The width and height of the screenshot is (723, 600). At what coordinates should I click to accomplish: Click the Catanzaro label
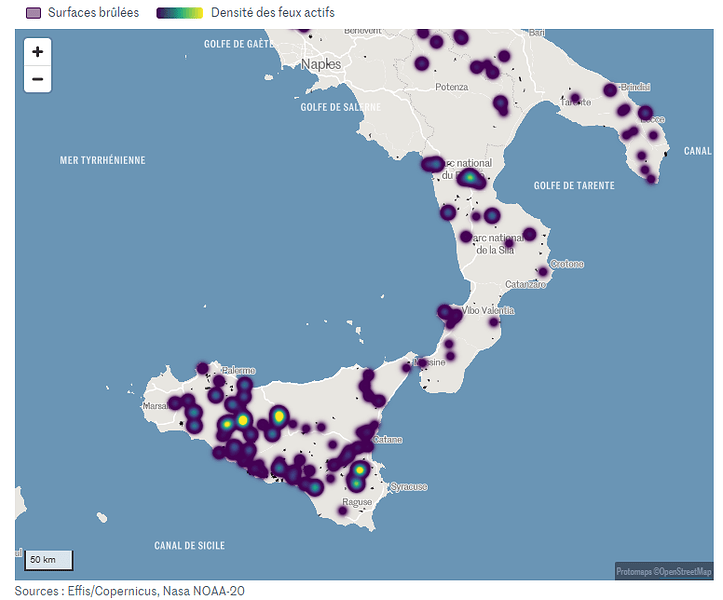click(526, 284)
